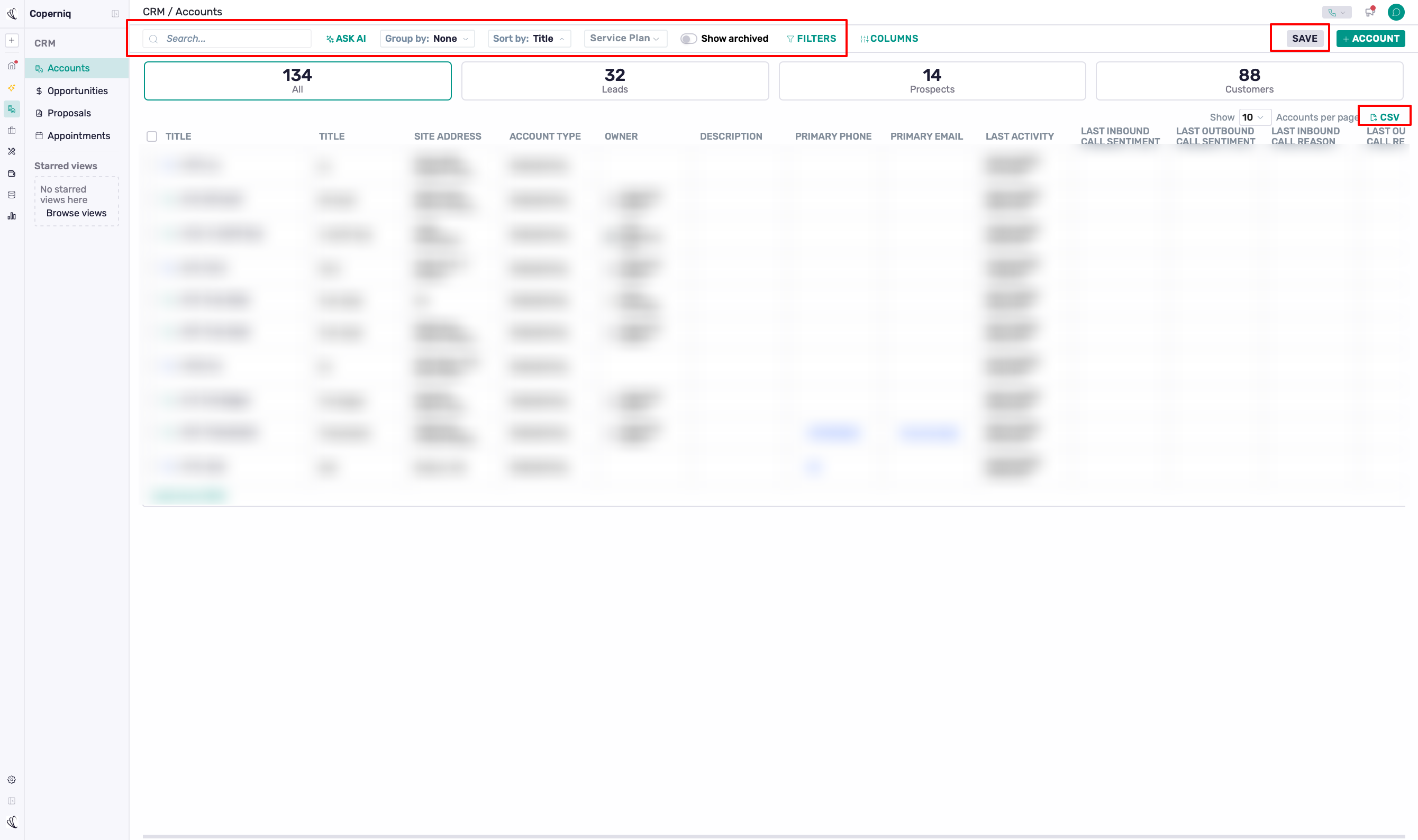Select the 134 All tab card
The height and width of the screenshot is (840, 1418).
[x=297, y=81]
